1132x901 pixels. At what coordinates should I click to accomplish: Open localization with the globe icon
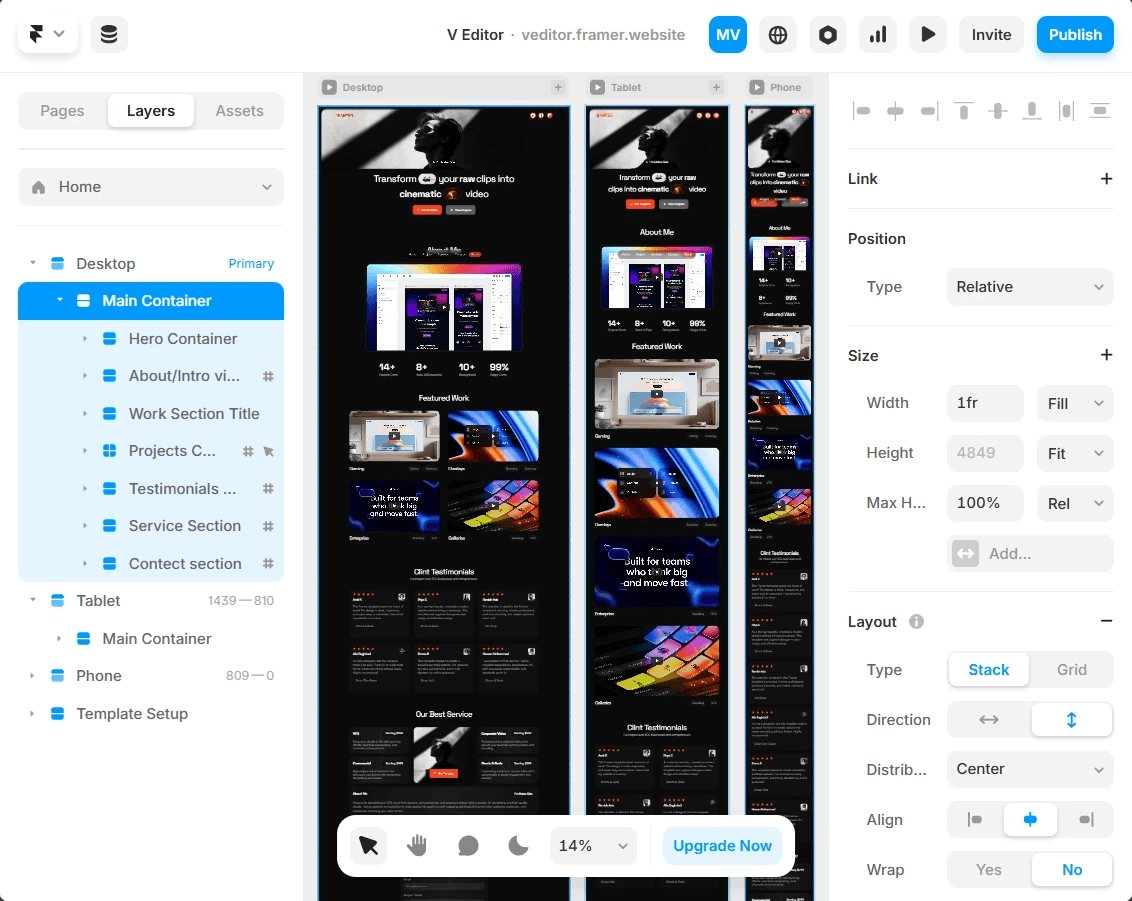pos(778,34)
